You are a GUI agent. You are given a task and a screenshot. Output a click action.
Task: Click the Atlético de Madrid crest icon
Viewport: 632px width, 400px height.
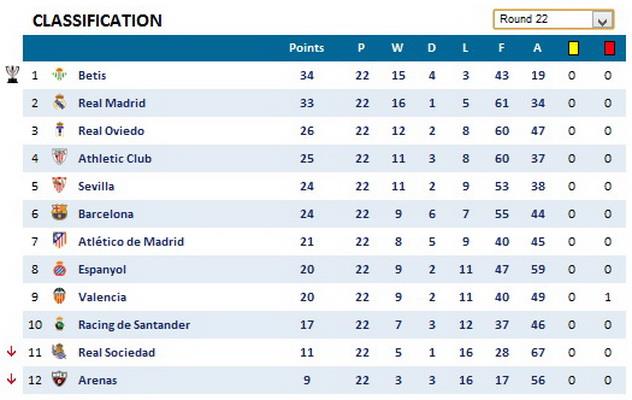(59, 241)
